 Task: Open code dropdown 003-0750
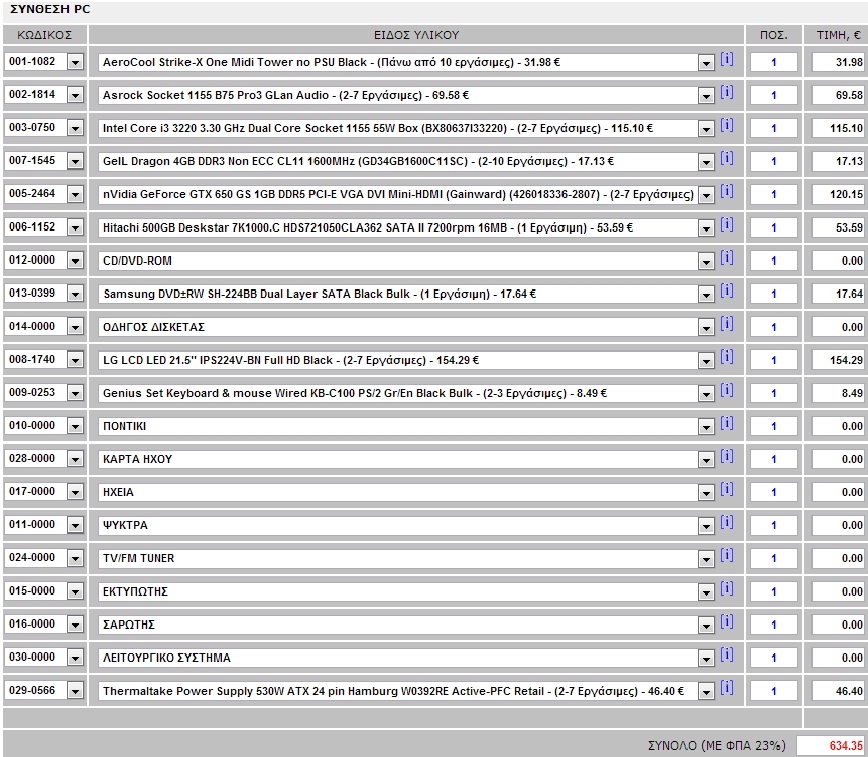[x=75, y=128]
